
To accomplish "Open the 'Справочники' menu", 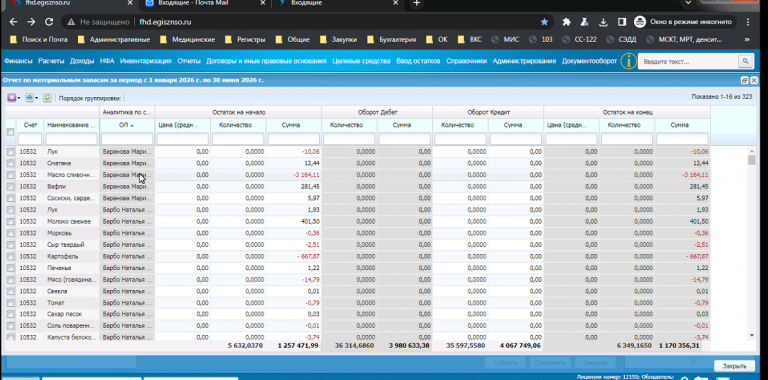I will click(466, 61).
